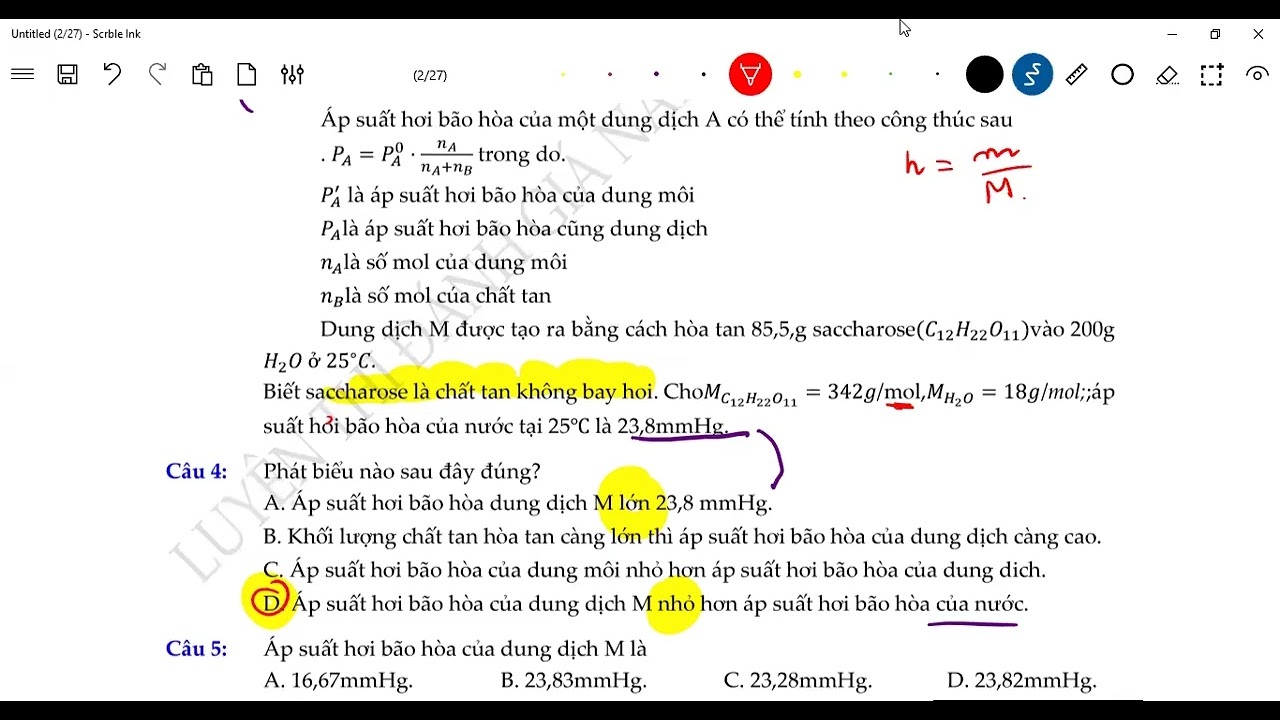Select the red highlighter pen preset

750,74
